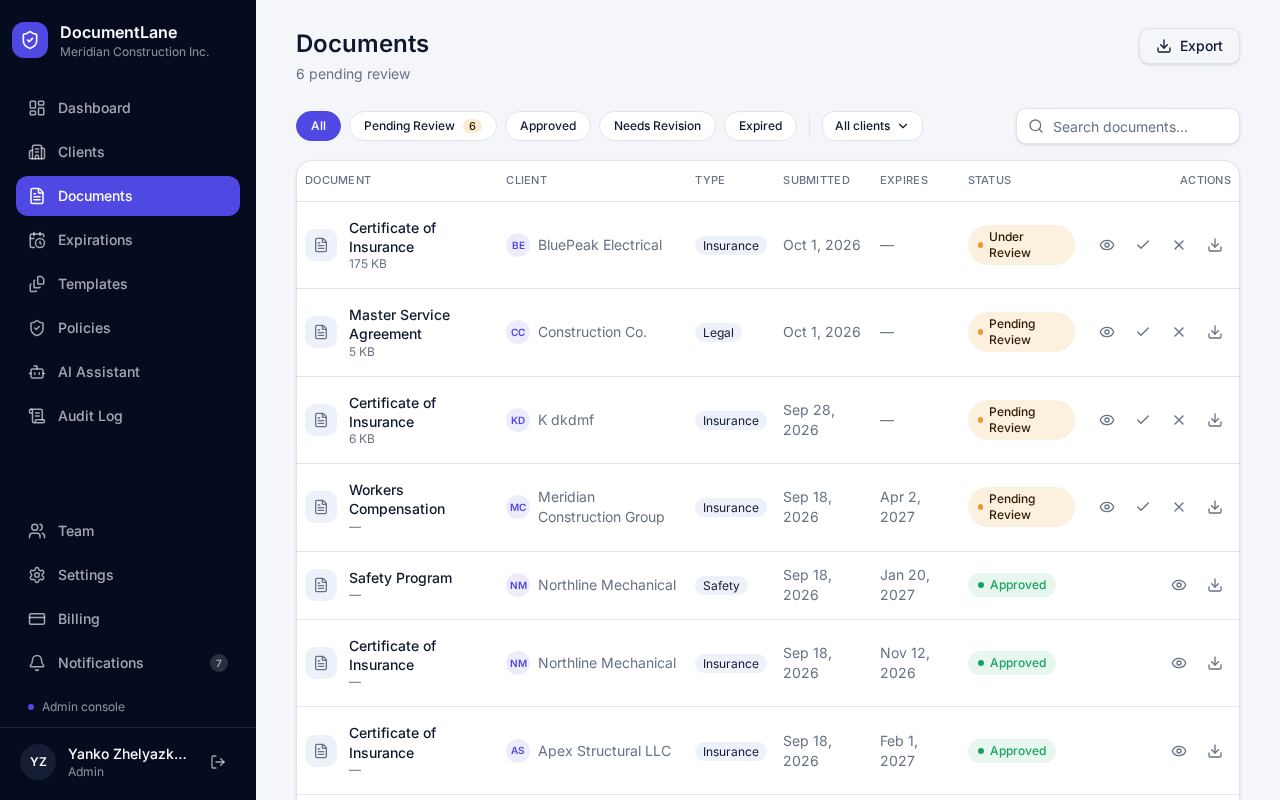Filter documents by Approved status
The height and width of the screenshot is (800, 1280).
coord(548,126)
